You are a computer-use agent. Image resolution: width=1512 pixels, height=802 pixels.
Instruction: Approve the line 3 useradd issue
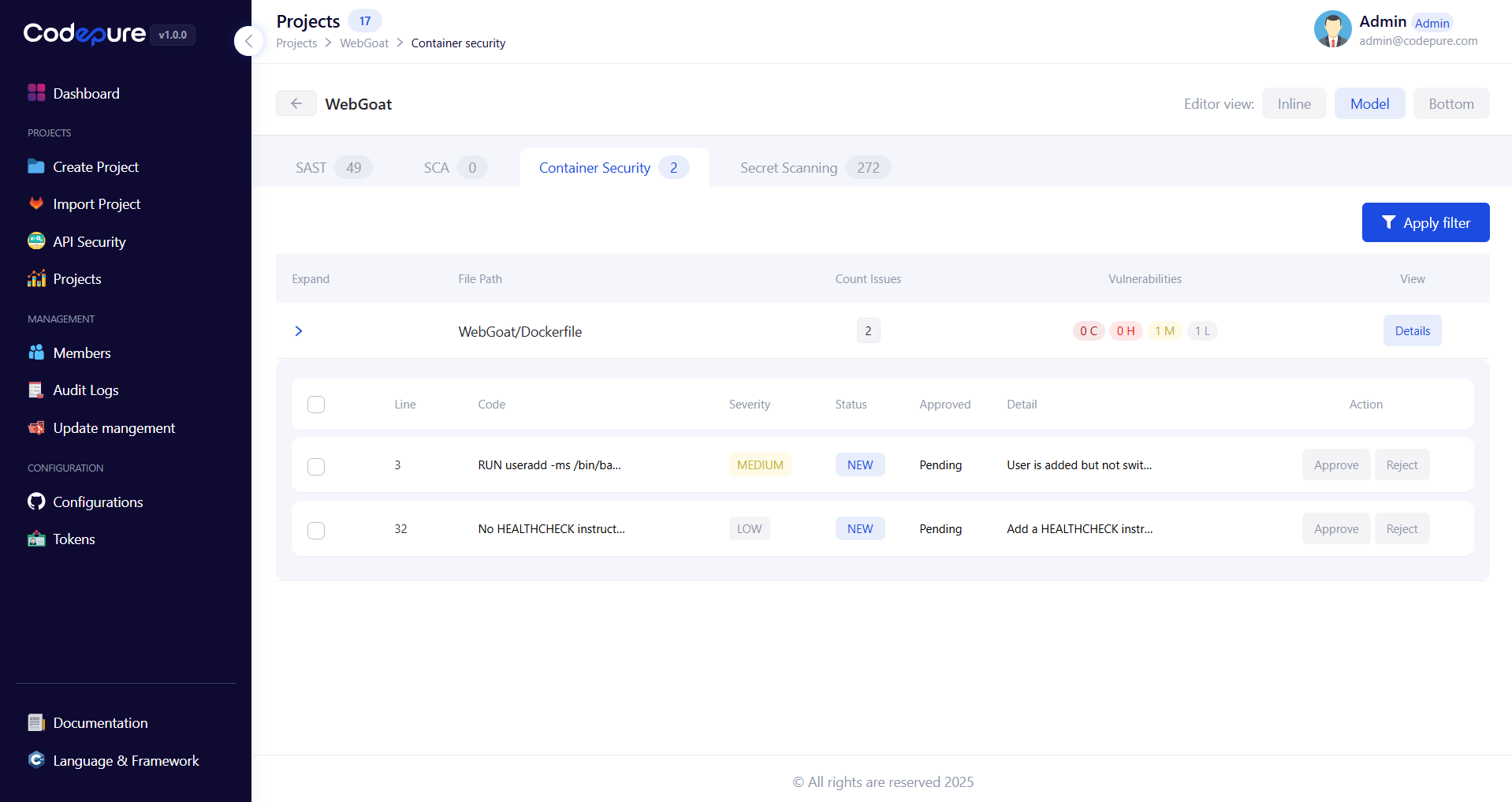pos(1335,464)
